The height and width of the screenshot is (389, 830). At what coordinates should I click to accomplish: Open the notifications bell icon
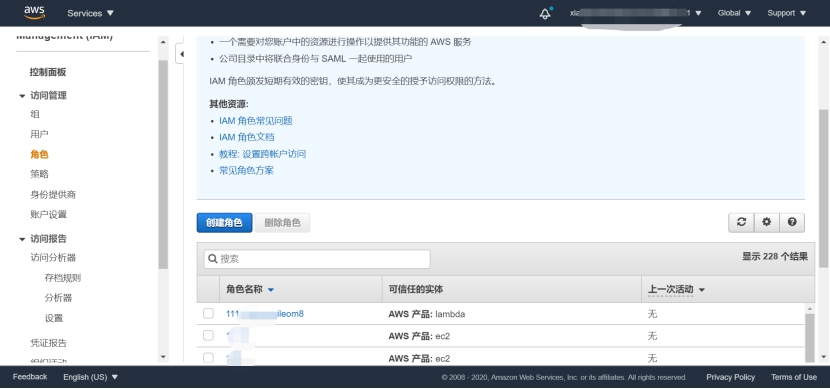coord(545,13)
